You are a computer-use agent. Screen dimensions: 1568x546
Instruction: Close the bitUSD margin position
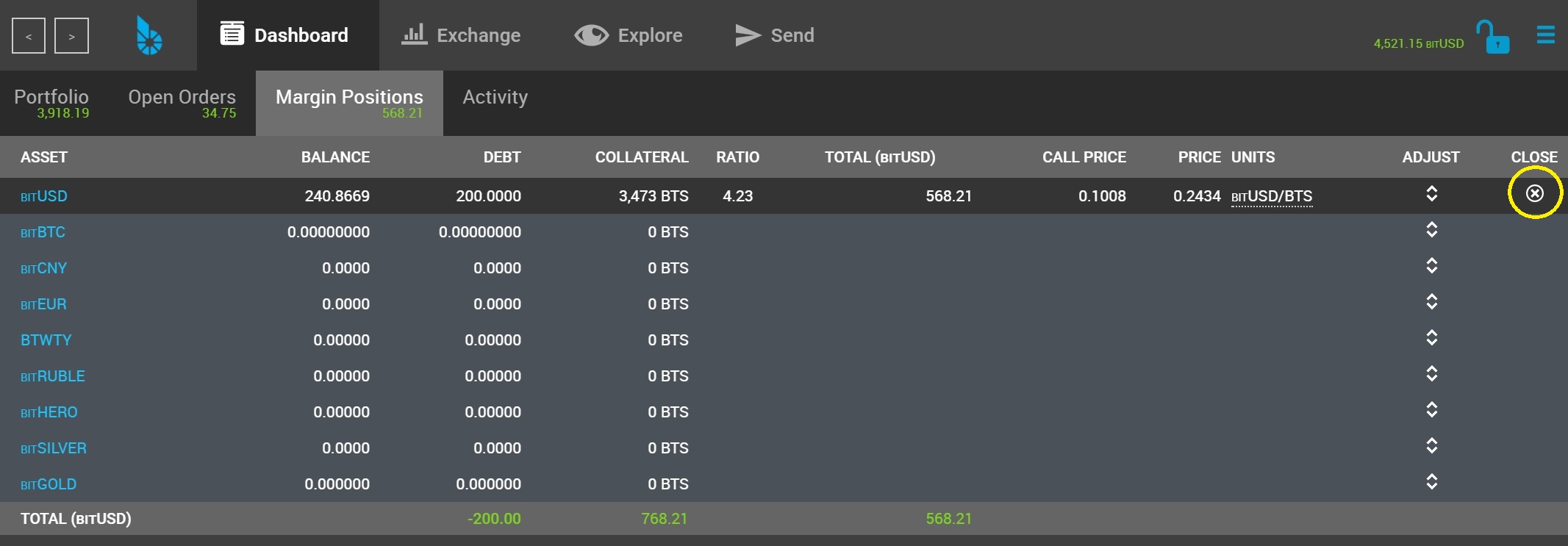pyautogui.click(x=1535, y=193)
